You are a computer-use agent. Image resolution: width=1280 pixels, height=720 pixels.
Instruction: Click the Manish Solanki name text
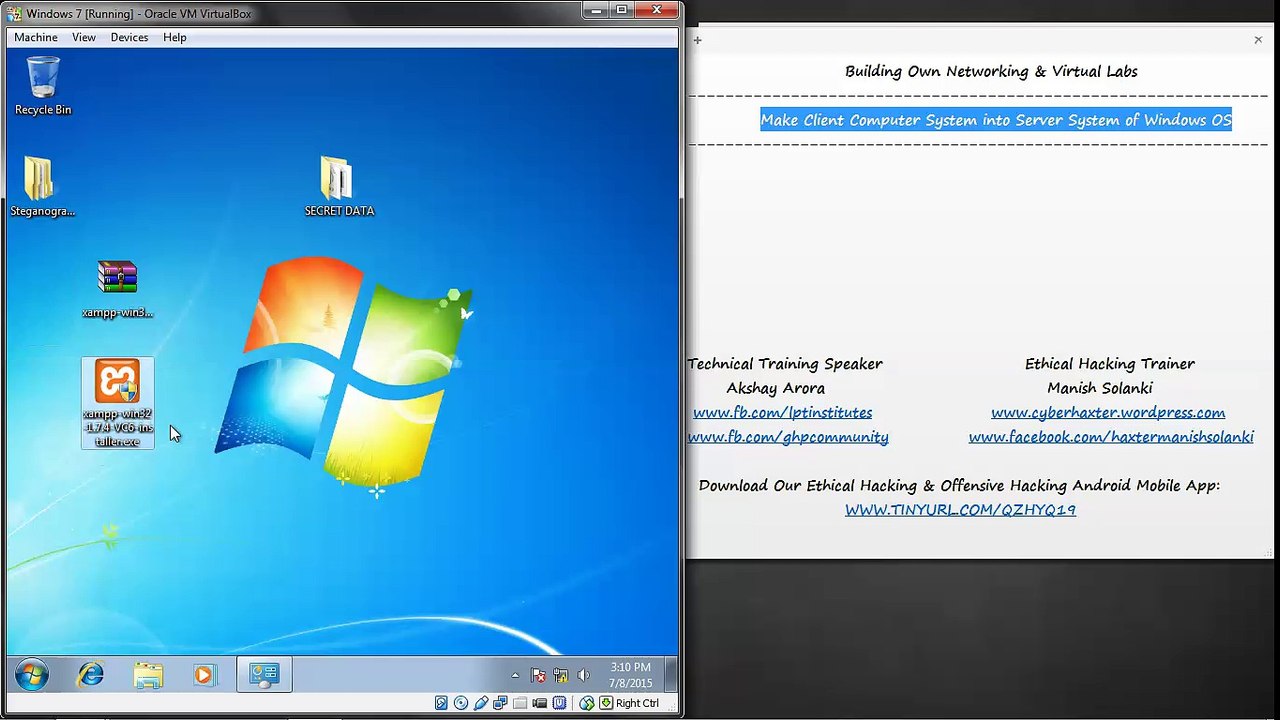tap(1100, 388)
